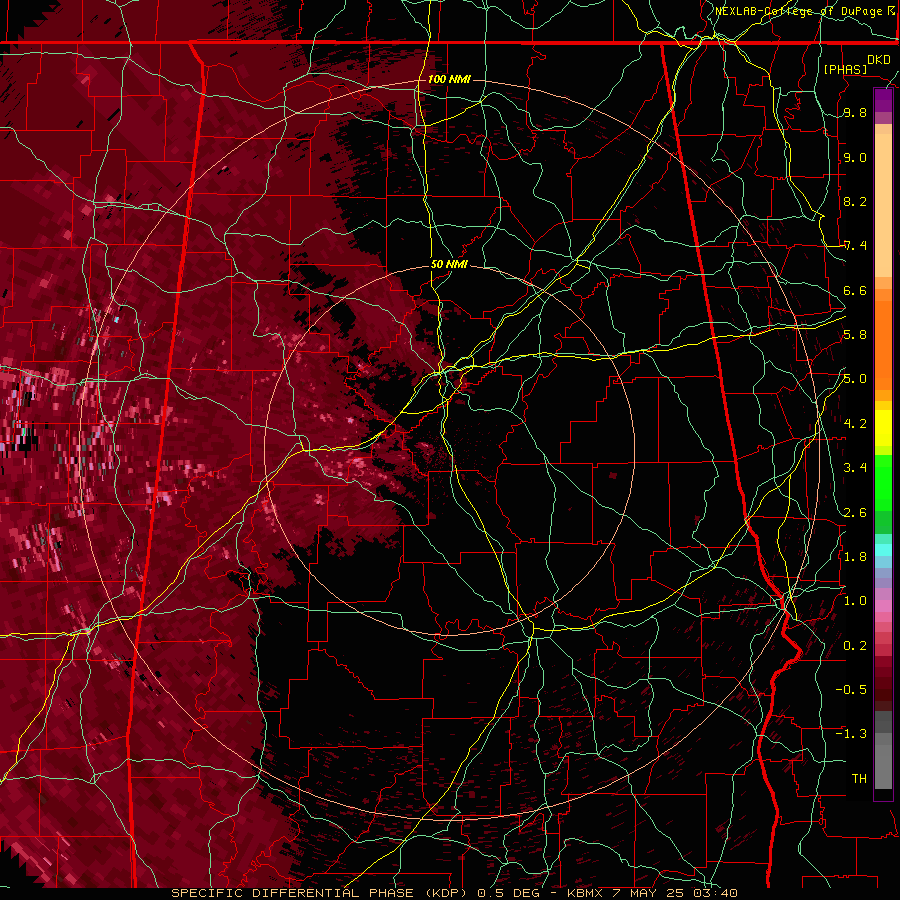
Task: Click the pink band on the color bar
Action: click(x=883, y=606)
